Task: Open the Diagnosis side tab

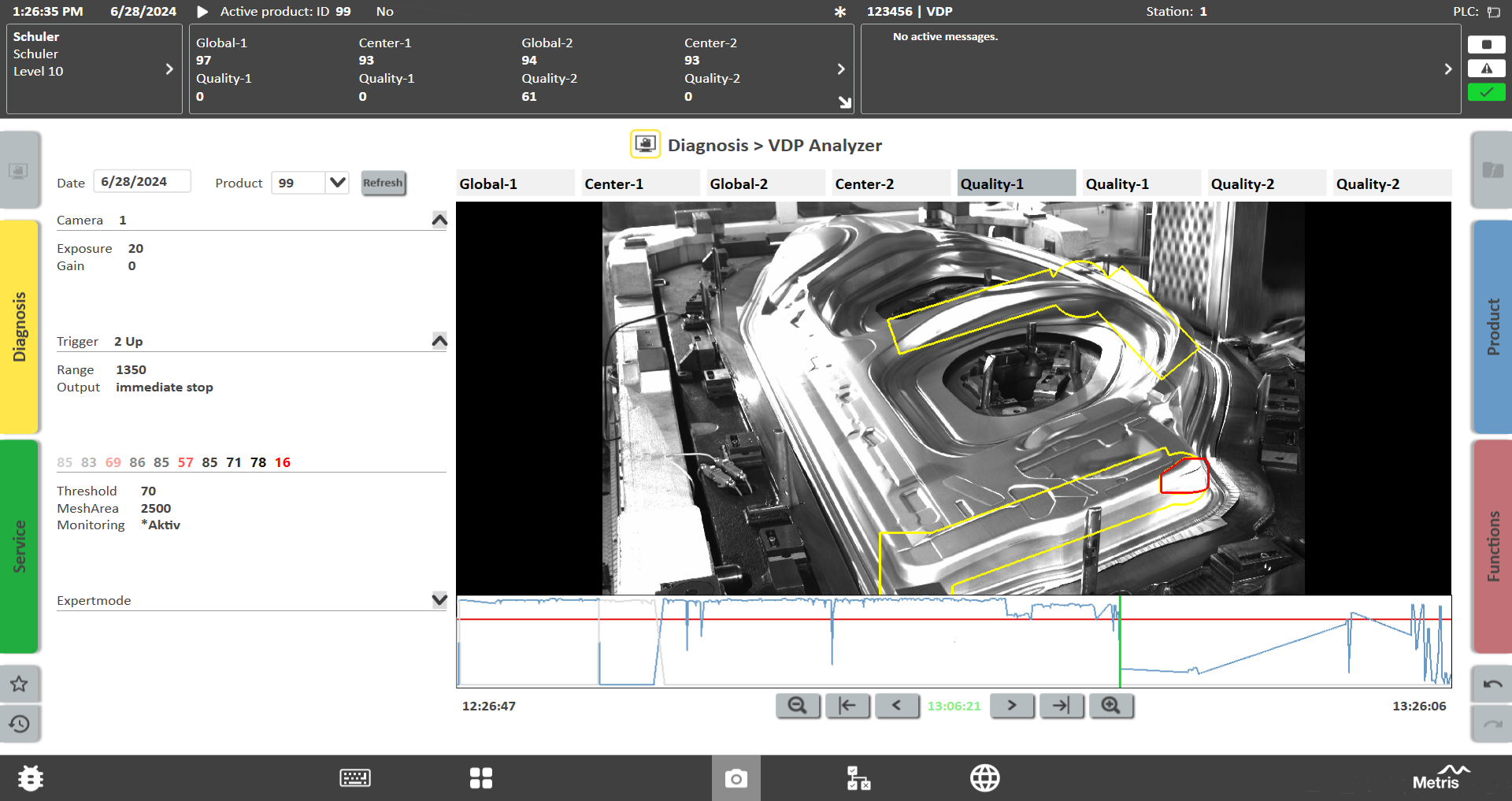Action: point(20,327)
